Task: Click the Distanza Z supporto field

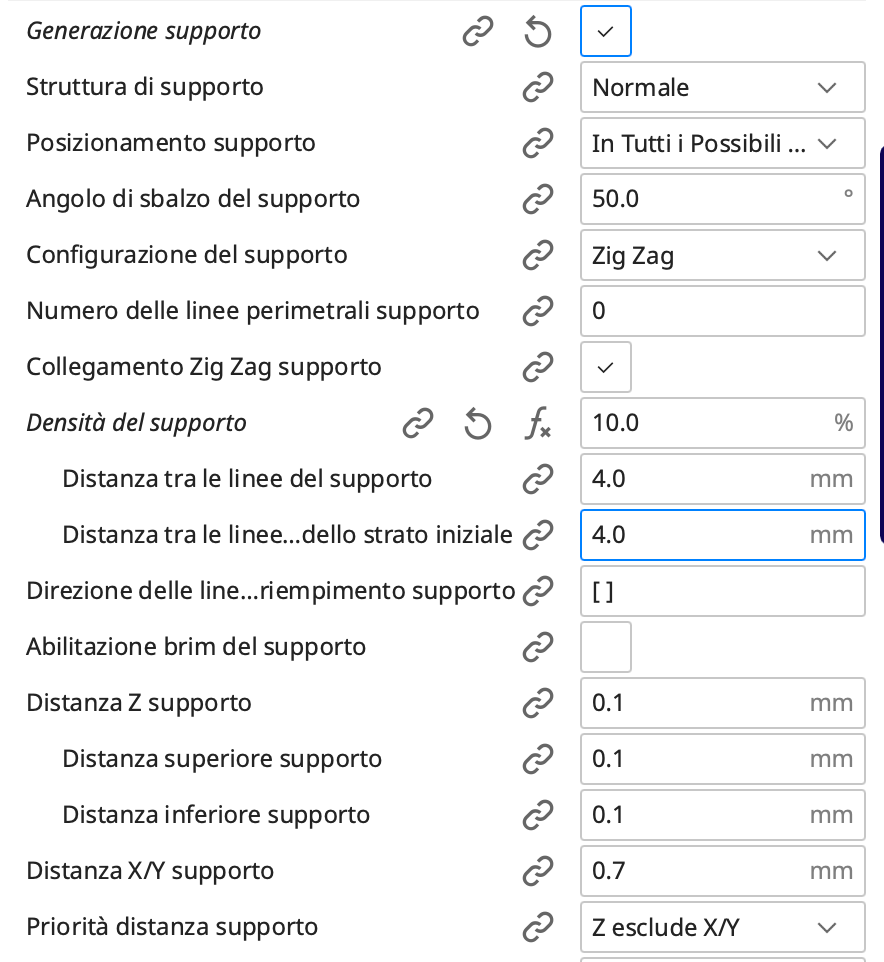Action: (x=700, y=704)
